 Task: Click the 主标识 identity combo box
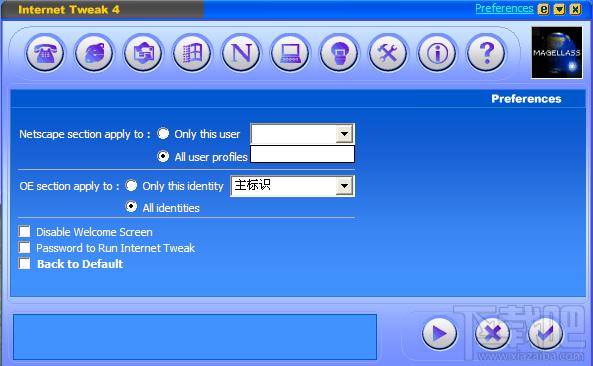[292, 186]
